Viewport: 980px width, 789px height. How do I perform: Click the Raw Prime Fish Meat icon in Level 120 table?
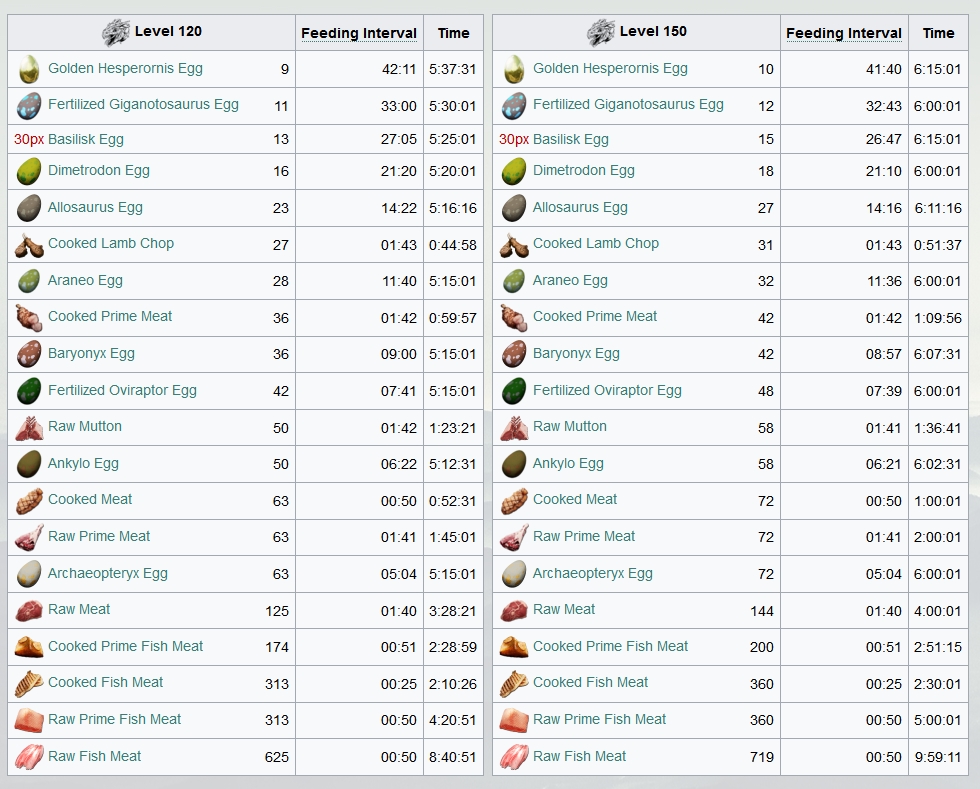click(x=29, y=720)
